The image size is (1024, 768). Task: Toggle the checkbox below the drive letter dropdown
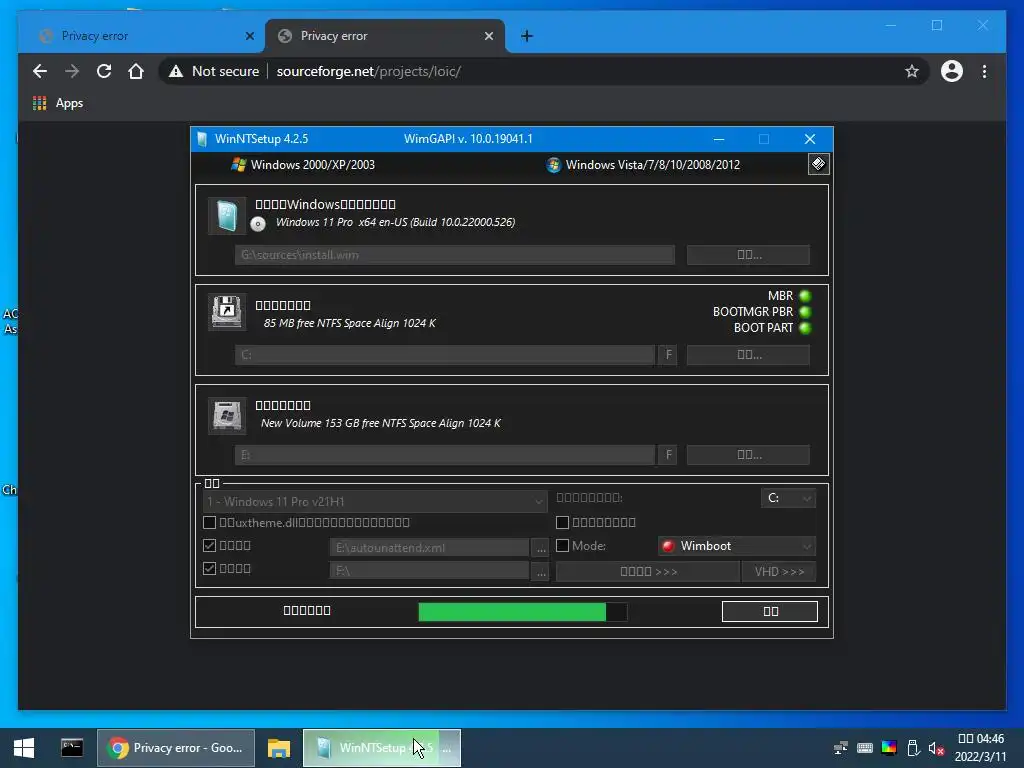562,522
